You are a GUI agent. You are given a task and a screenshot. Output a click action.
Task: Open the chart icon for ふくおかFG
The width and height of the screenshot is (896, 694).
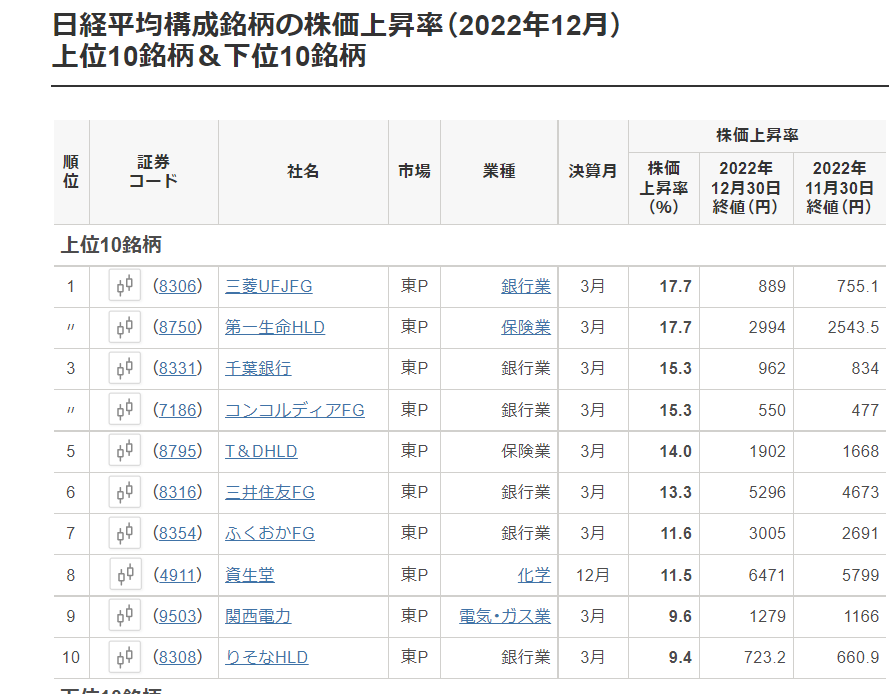pos(125,533)
